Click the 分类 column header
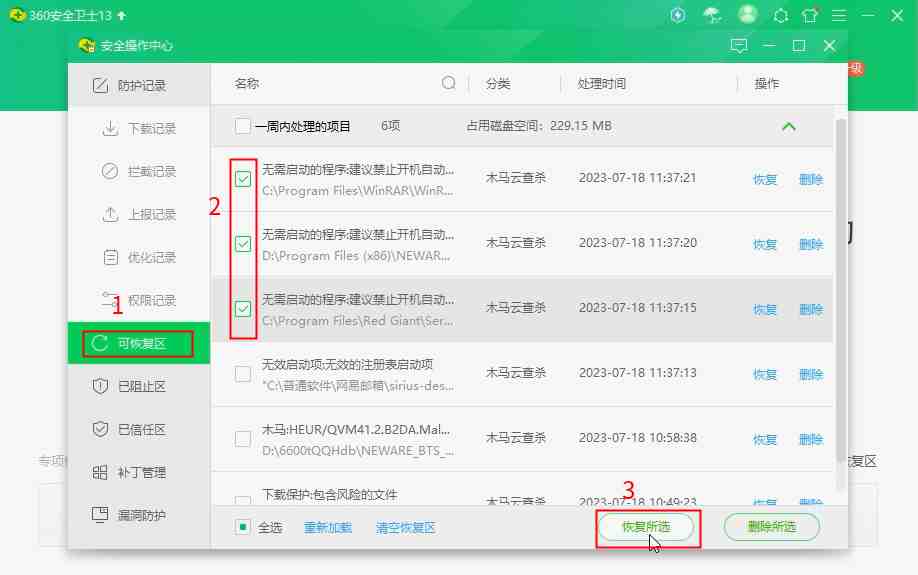Screen dimensions: 918x575 point(498,84)
